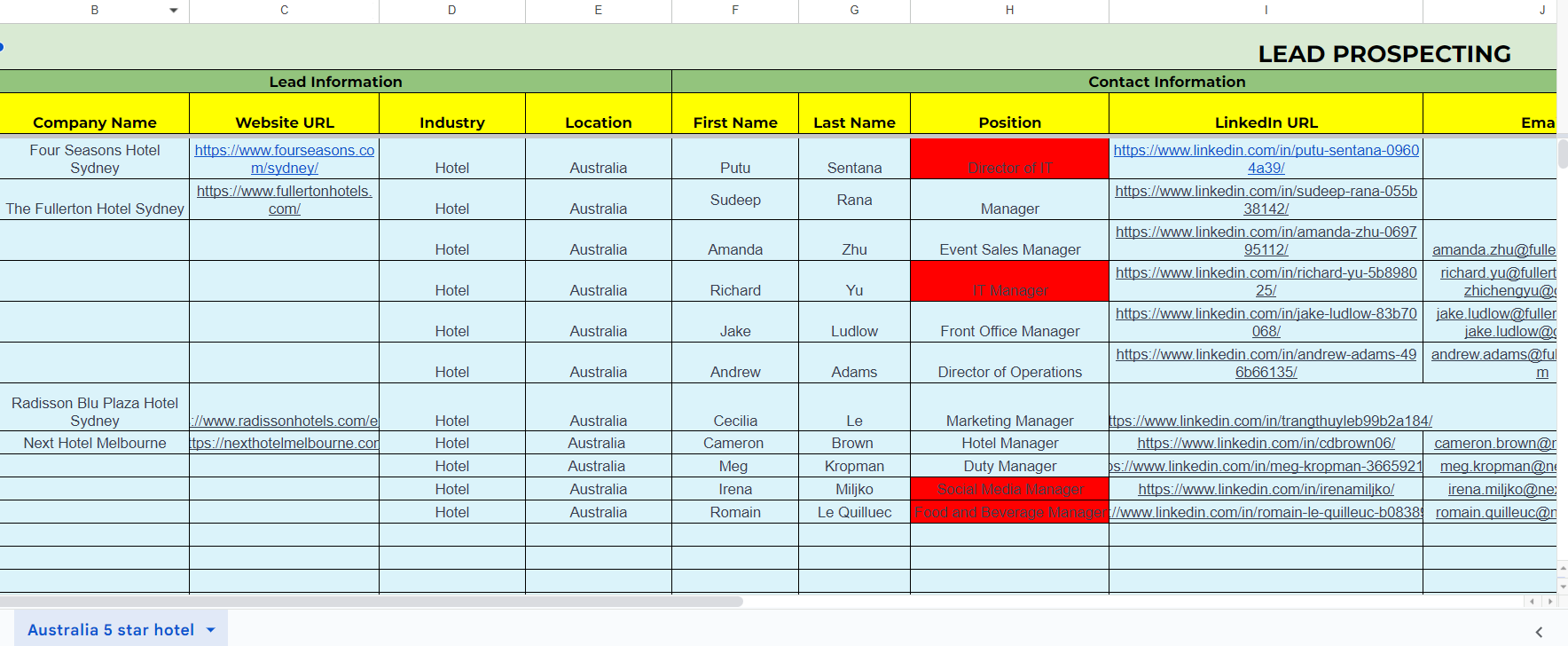Select the Next Hotel Melbourne cell
Screen dimensions: 1568x646
tap(95, 443)
